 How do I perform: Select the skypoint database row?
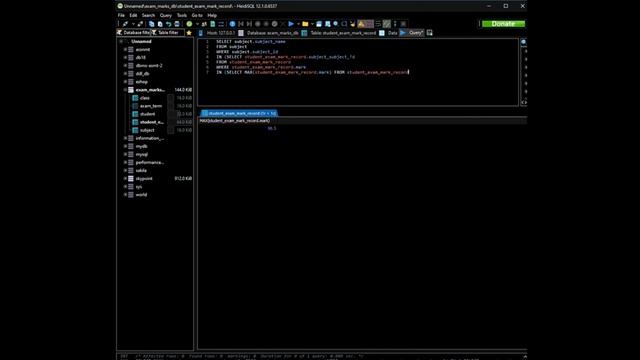point(155,178)
